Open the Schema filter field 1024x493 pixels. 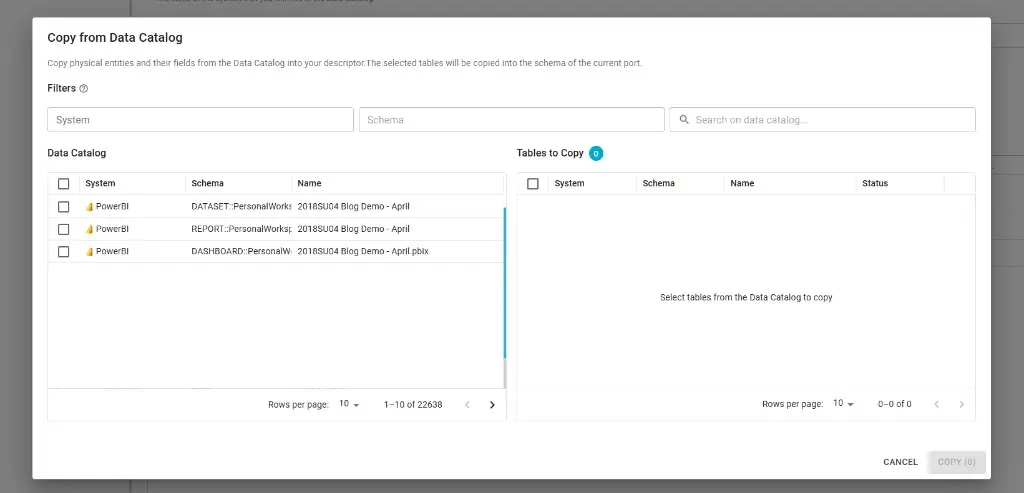(512, 119)
